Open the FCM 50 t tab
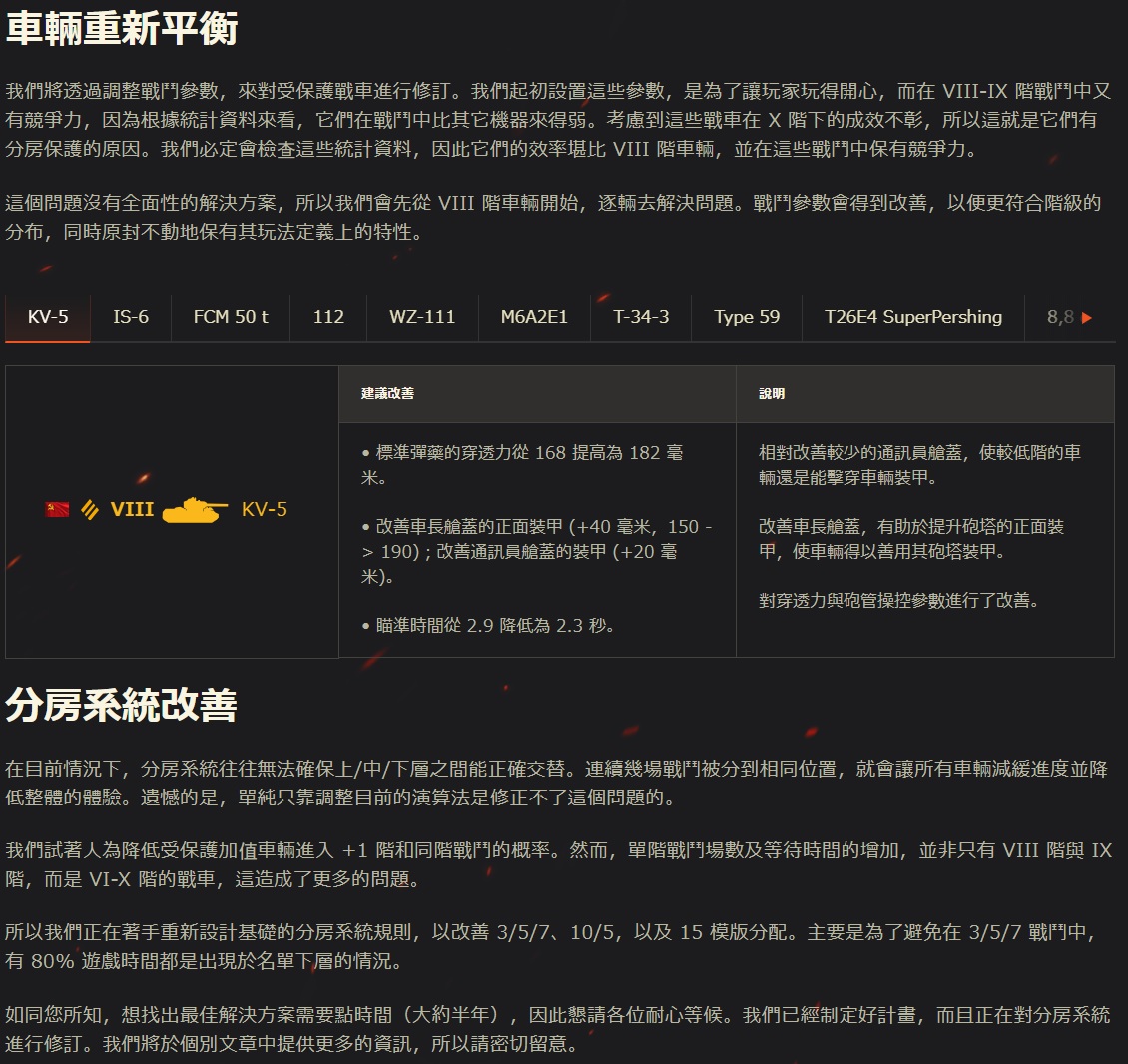This screenshot has width=1128, height=1064. (231, 317)
